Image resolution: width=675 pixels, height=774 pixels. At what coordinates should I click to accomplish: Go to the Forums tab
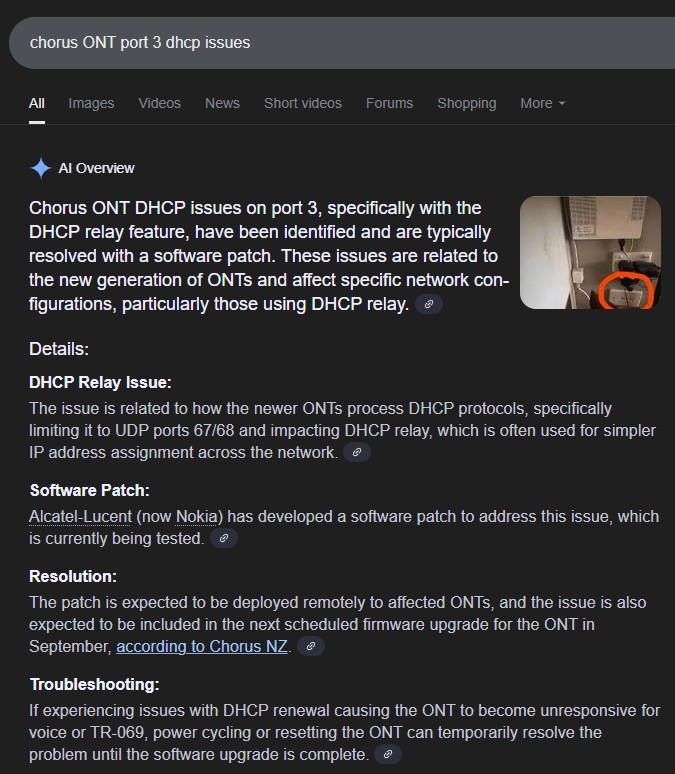389,103
